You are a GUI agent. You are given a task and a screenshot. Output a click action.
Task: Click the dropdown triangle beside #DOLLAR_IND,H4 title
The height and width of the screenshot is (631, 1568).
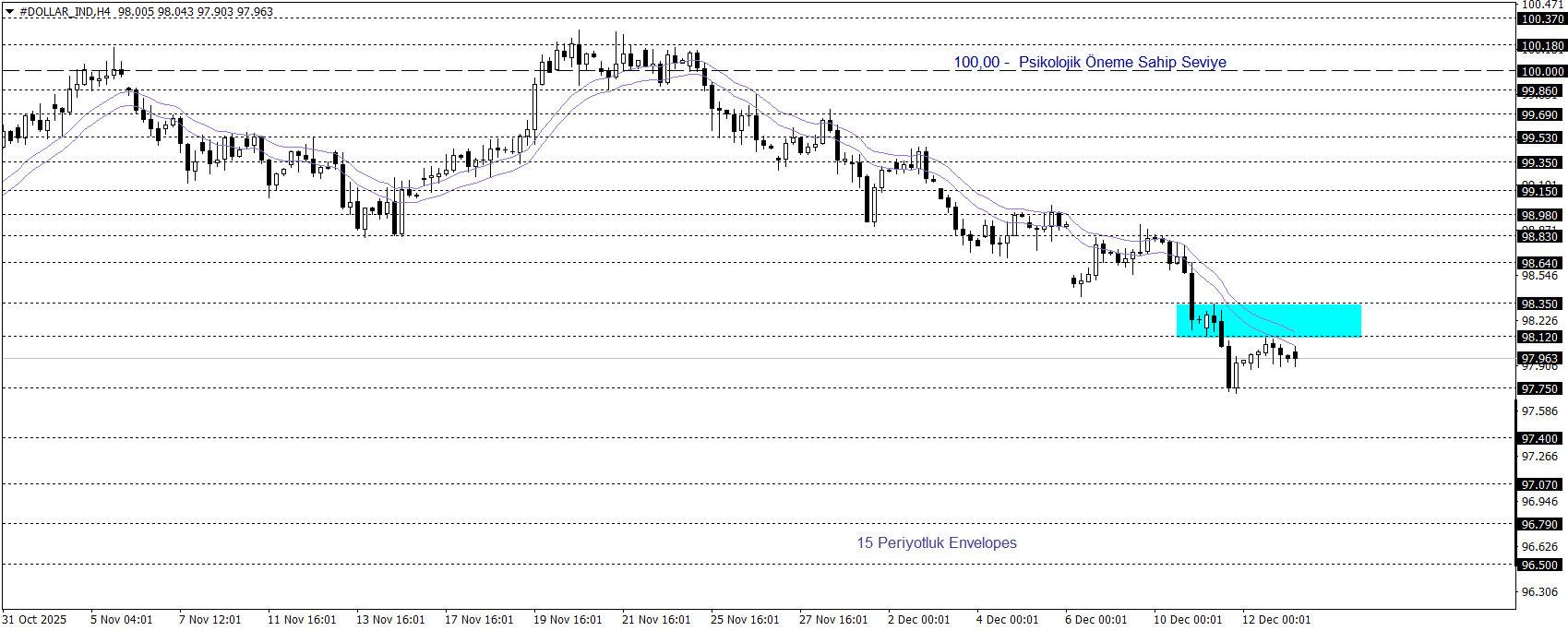10,12
